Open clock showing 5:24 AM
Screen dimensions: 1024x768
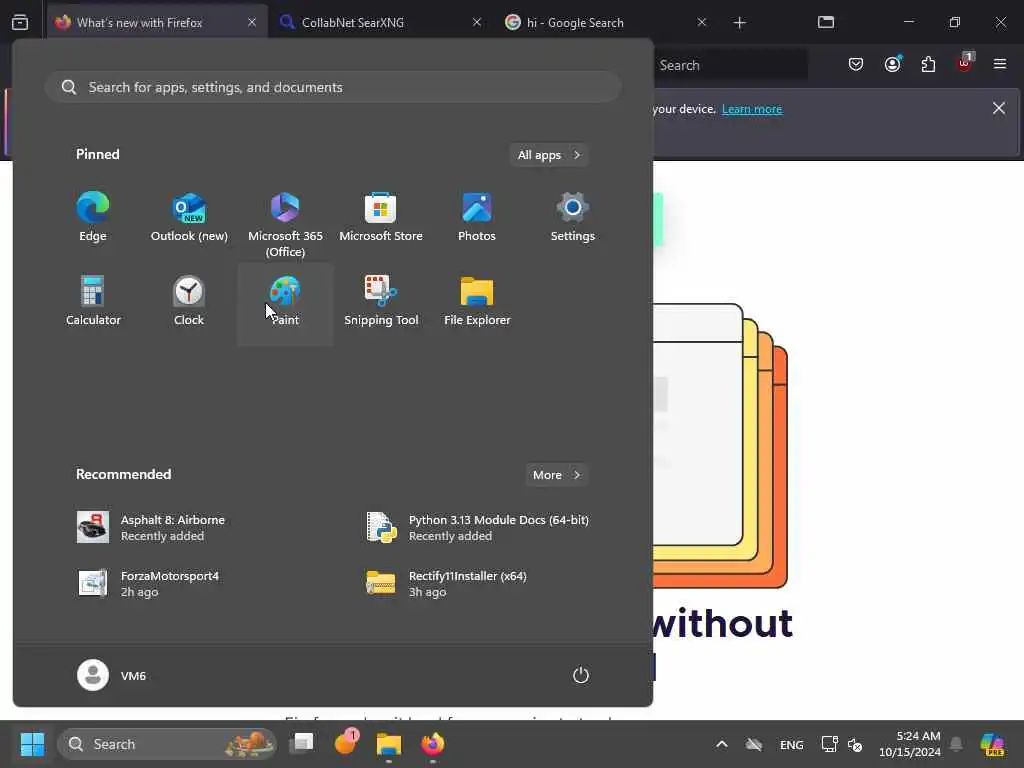click(909, 744)
